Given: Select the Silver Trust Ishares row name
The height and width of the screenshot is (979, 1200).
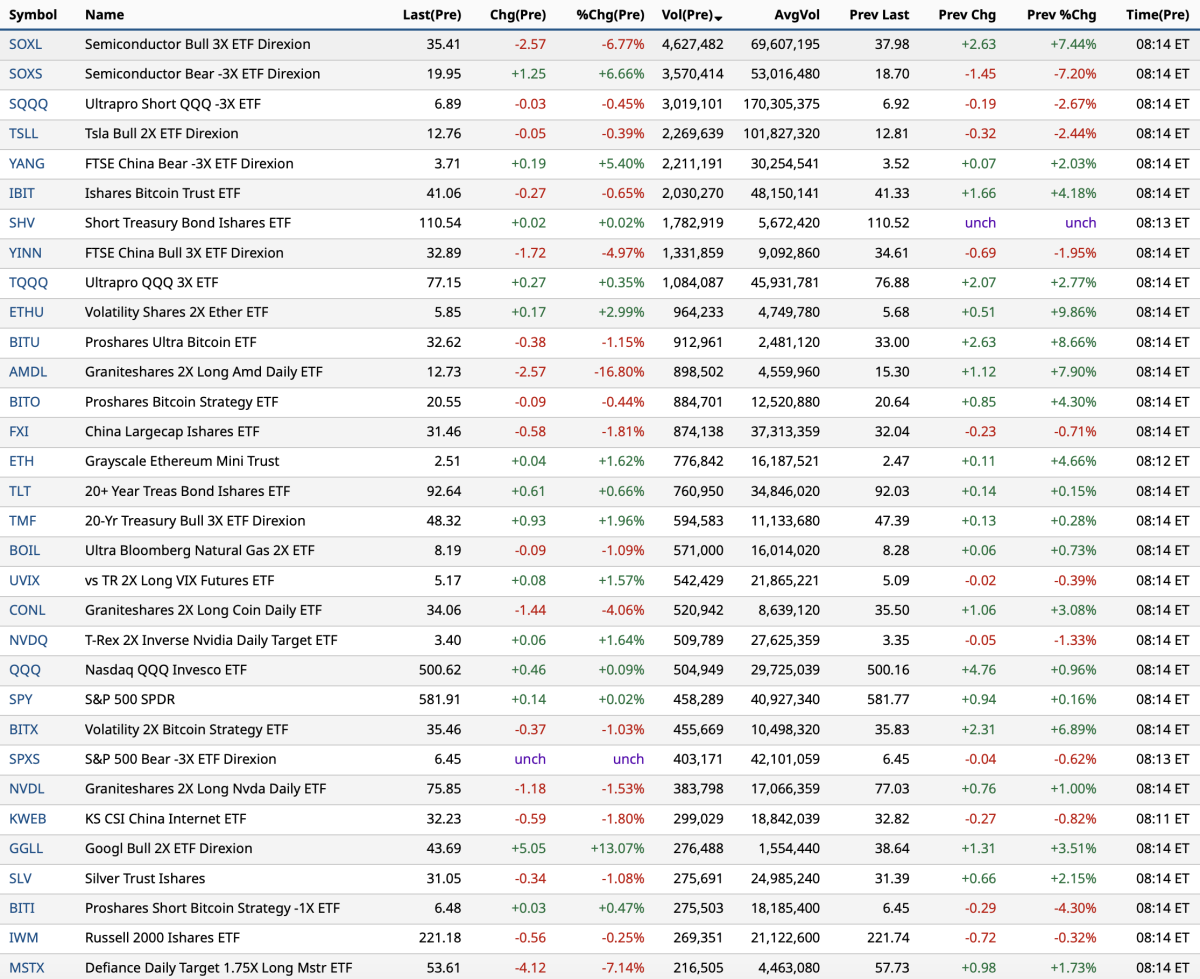Looking at the screenshot, I should tap(145, 878).
